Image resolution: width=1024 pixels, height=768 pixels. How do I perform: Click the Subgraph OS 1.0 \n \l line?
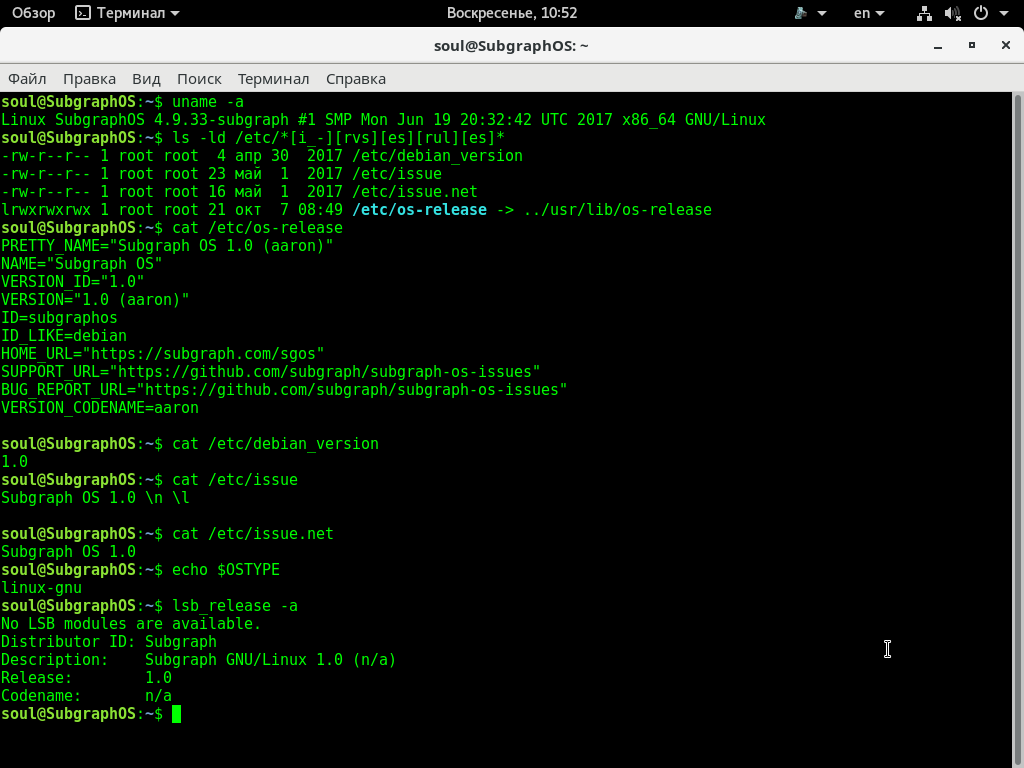(x=95, y=498)
